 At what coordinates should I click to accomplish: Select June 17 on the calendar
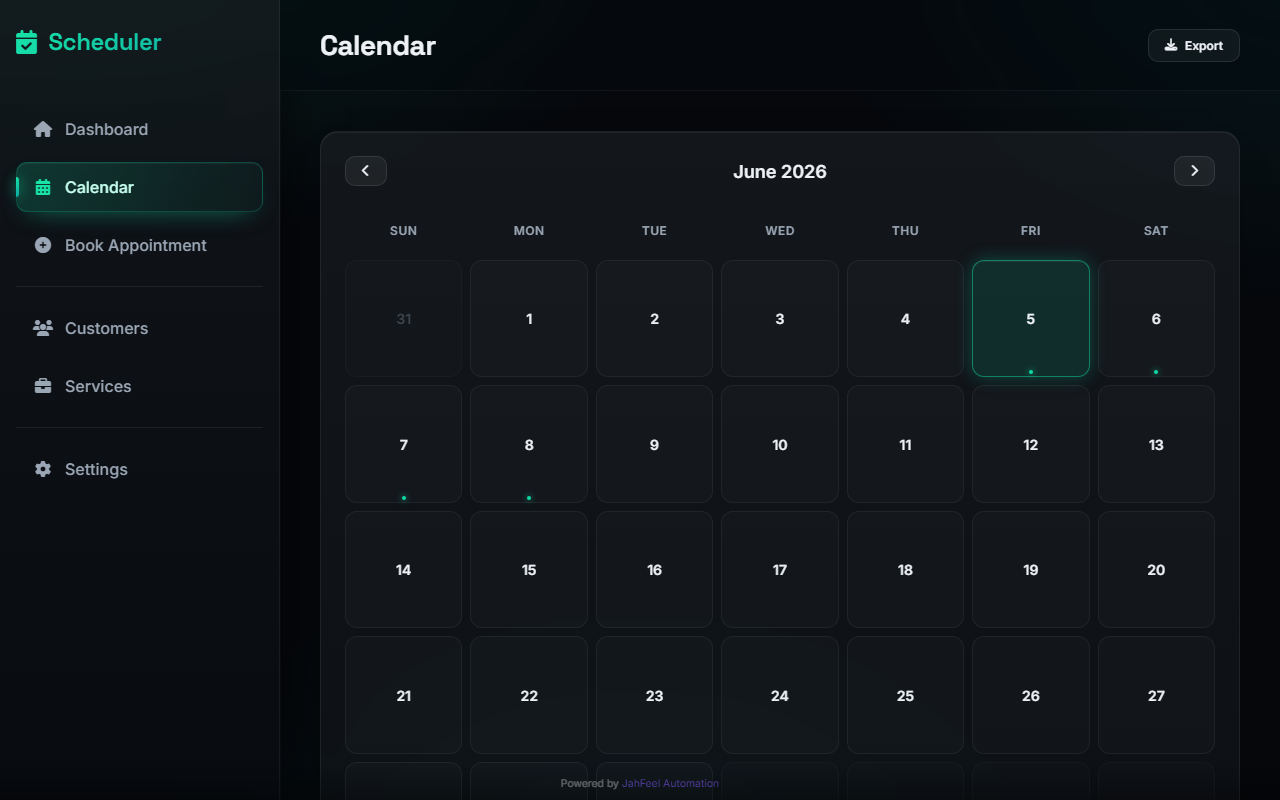(780, 570)
